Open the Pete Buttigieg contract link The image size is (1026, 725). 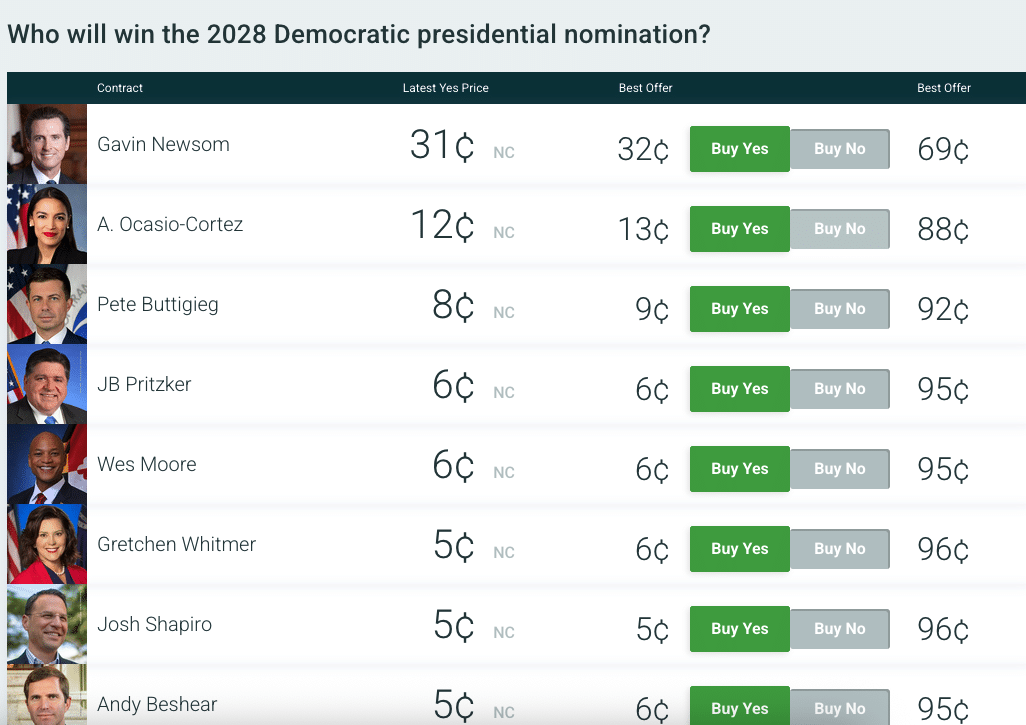157,304
